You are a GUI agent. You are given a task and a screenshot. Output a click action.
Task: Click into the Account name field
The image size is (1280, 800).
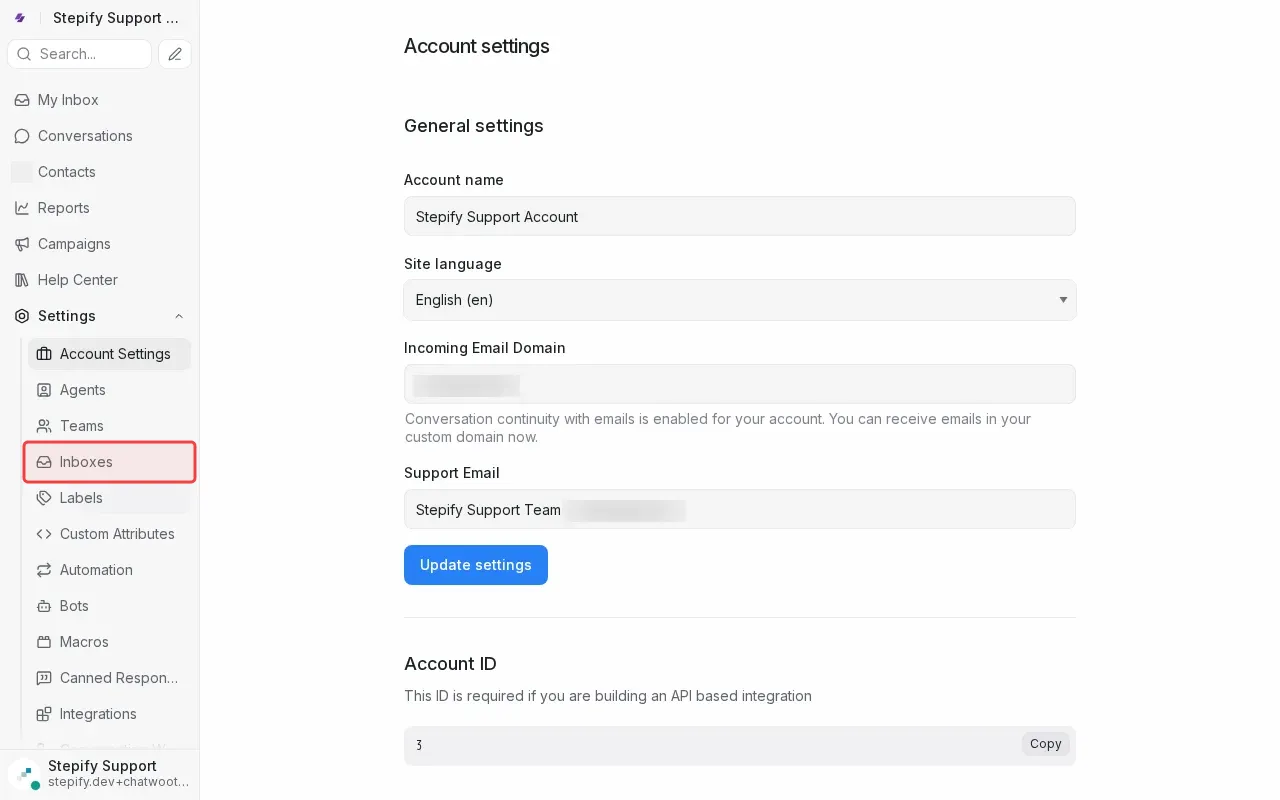(740, 216)
